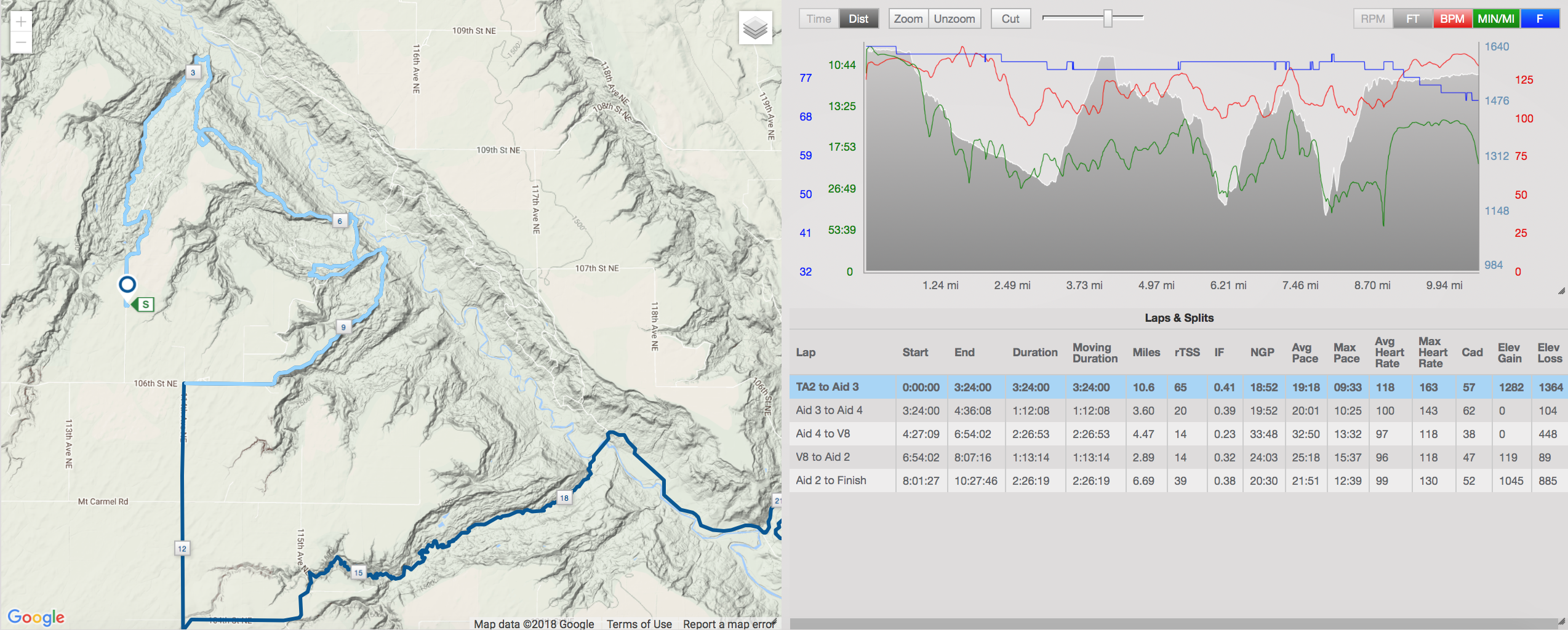Click the chart smoothing slider handle
The image size is (1568, 630).
tap(1108, 18)
